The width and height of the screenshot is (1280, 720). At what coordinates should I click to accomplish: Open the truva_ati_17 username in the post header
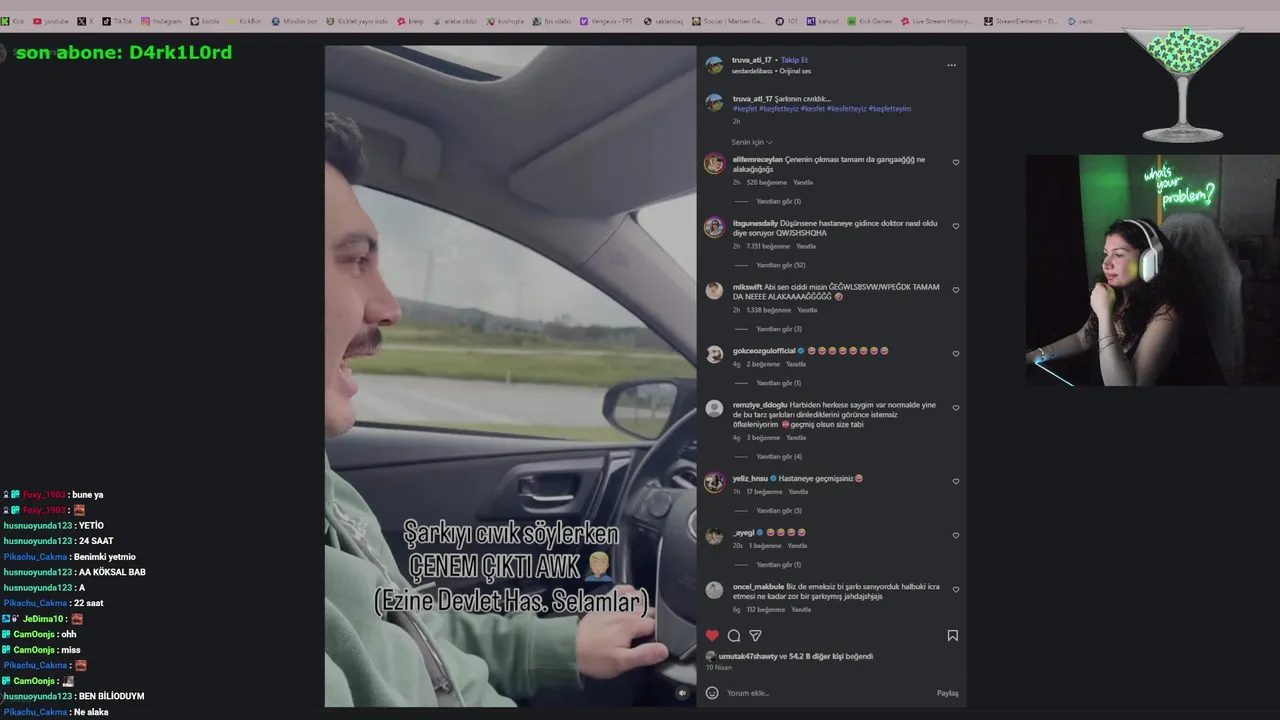[x=751, y=60]
